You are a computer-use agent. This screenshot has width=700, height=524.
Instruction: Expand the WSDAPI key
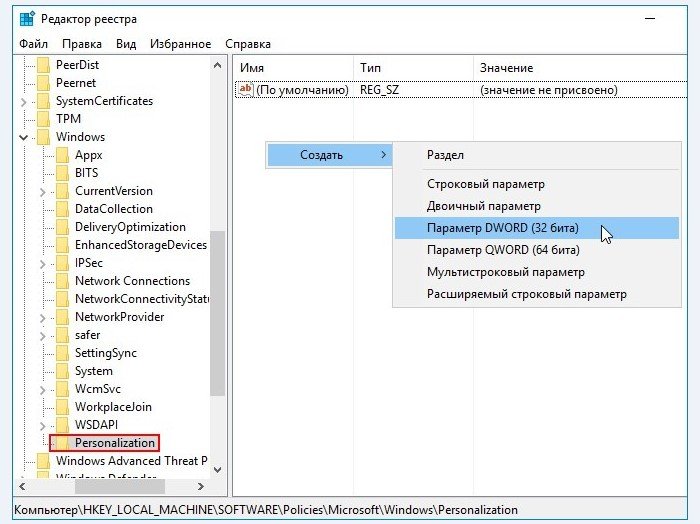pos(42,426)
